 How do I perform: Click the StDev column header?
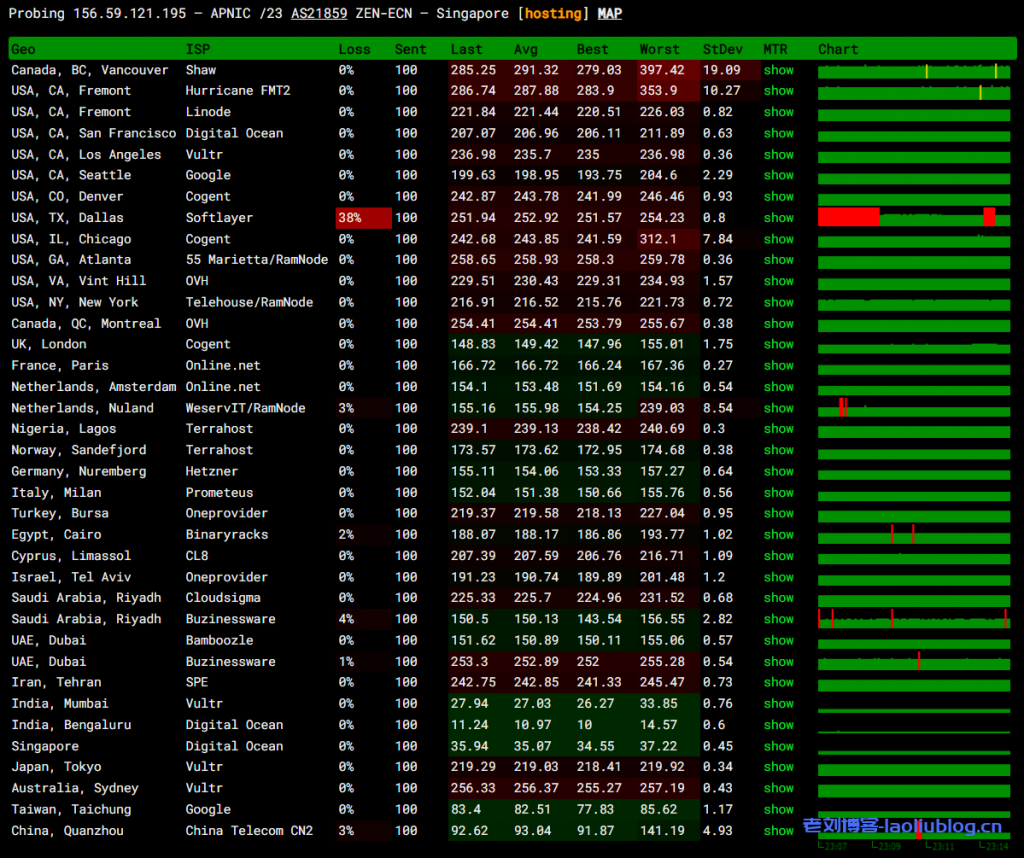click(722, 49)
